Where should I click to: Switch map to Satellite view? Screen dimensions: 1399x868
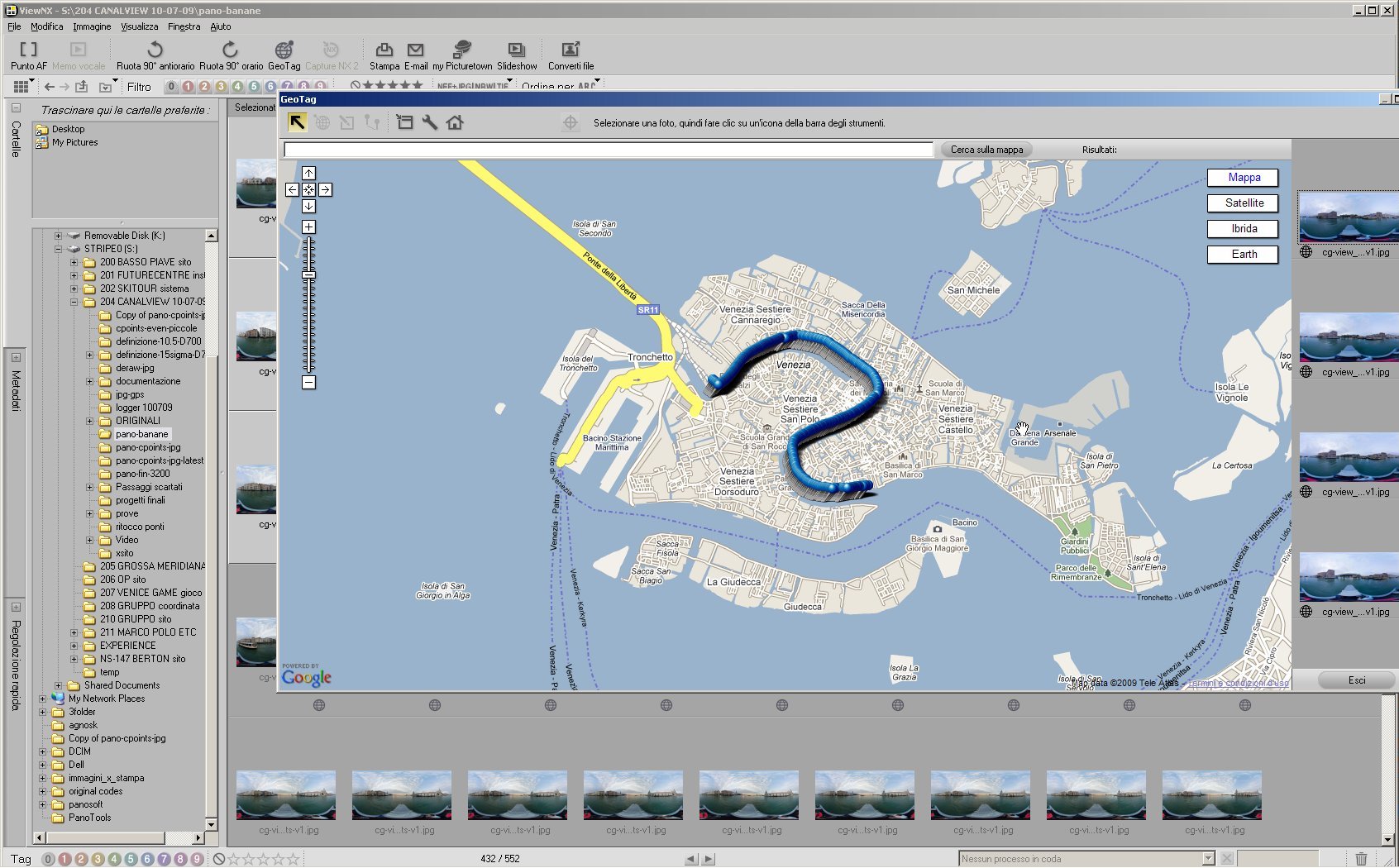(1243, 203)
